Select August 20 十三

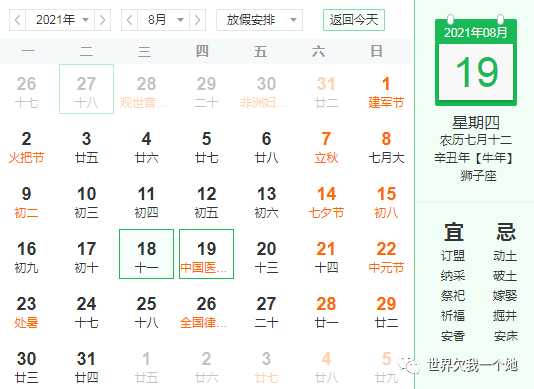tap(266, 258)
